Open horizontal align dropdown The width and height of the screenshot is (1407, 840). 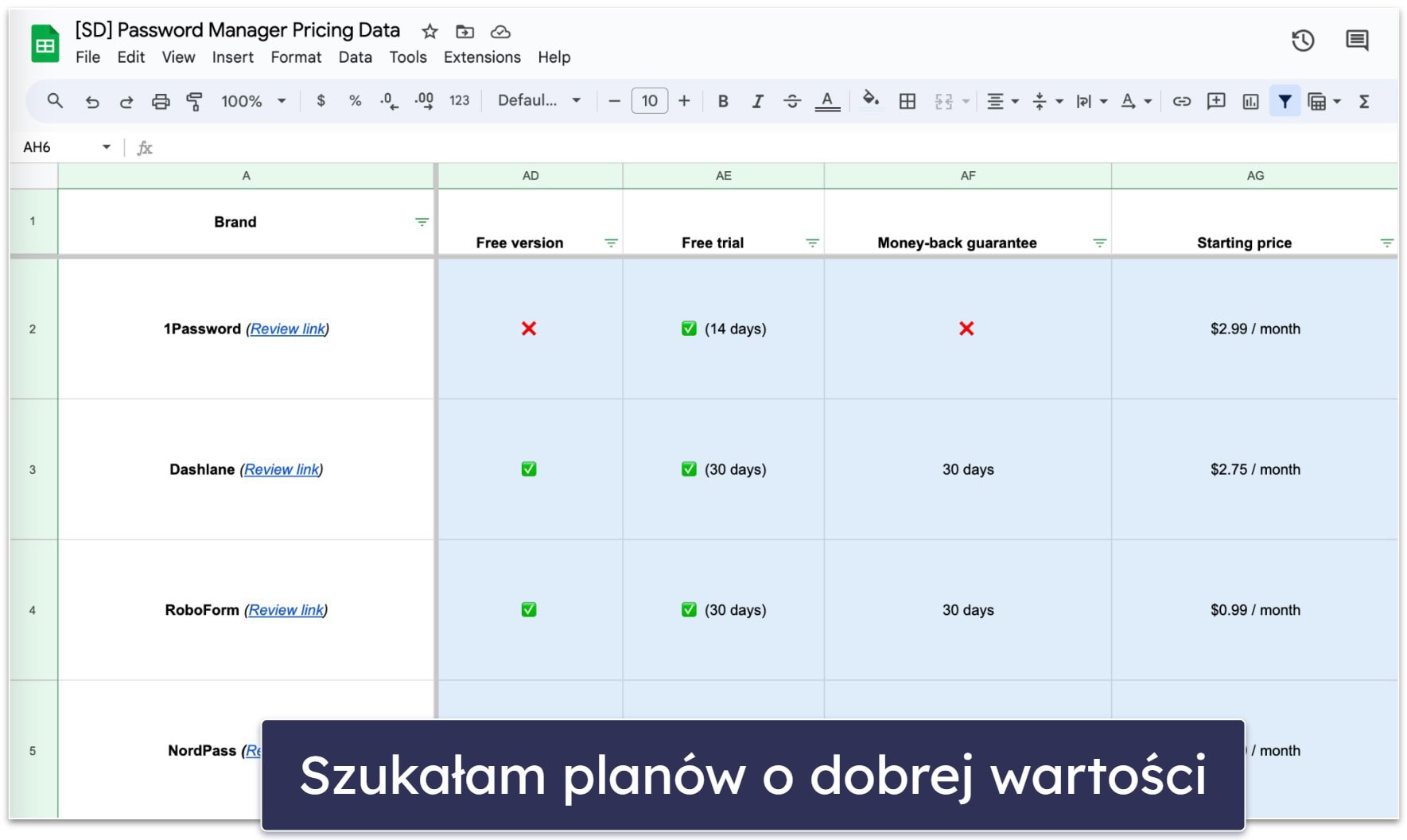1002,101
